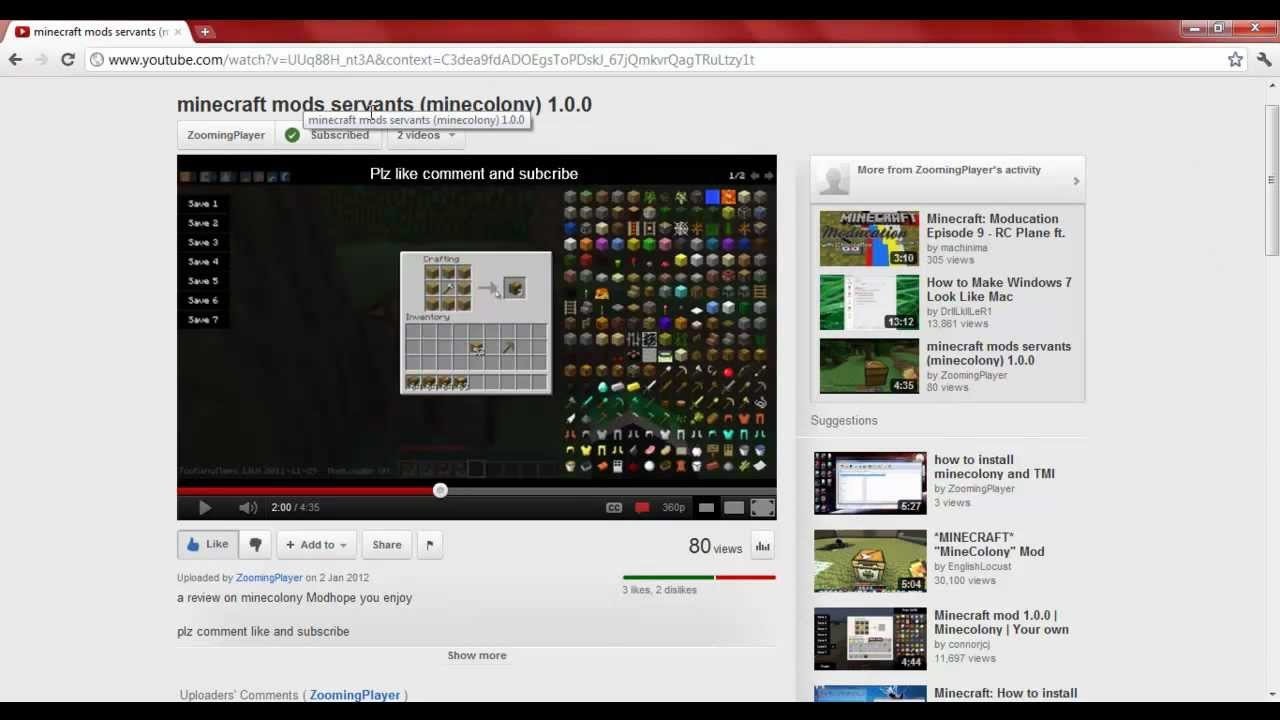The width and height of the screenshot is (1280, 720).
Task: Click ZoomingPlayer uploader link
Action: click(269, 577)
